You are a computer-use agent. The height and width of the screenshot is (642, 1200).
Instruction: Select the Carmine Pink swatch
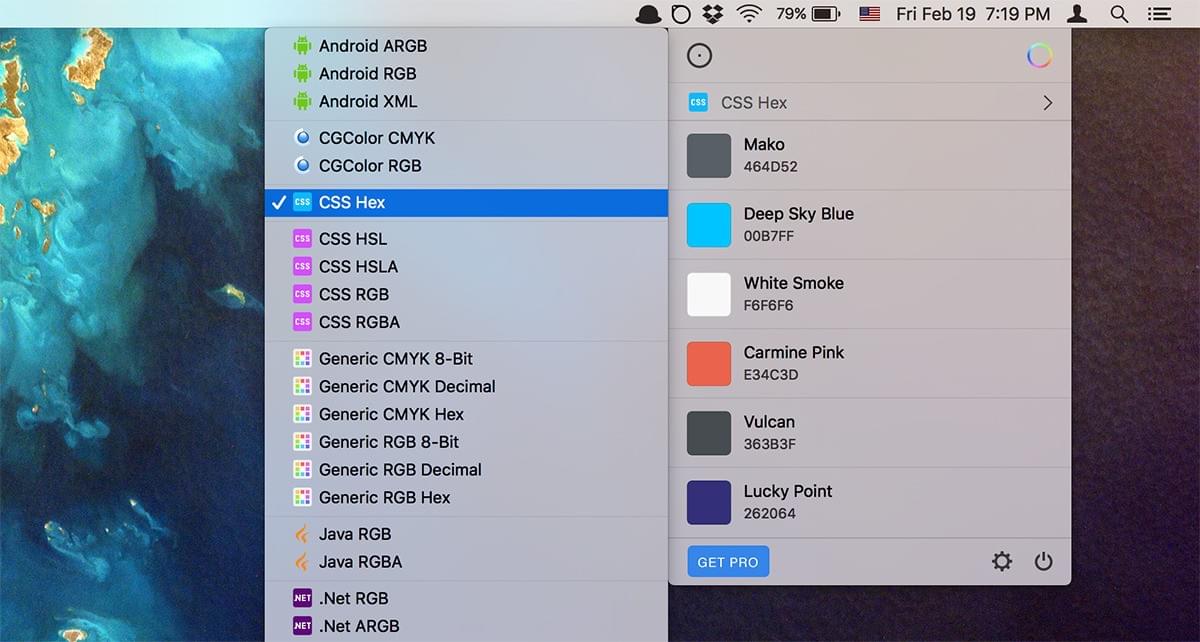pos(709,364)
